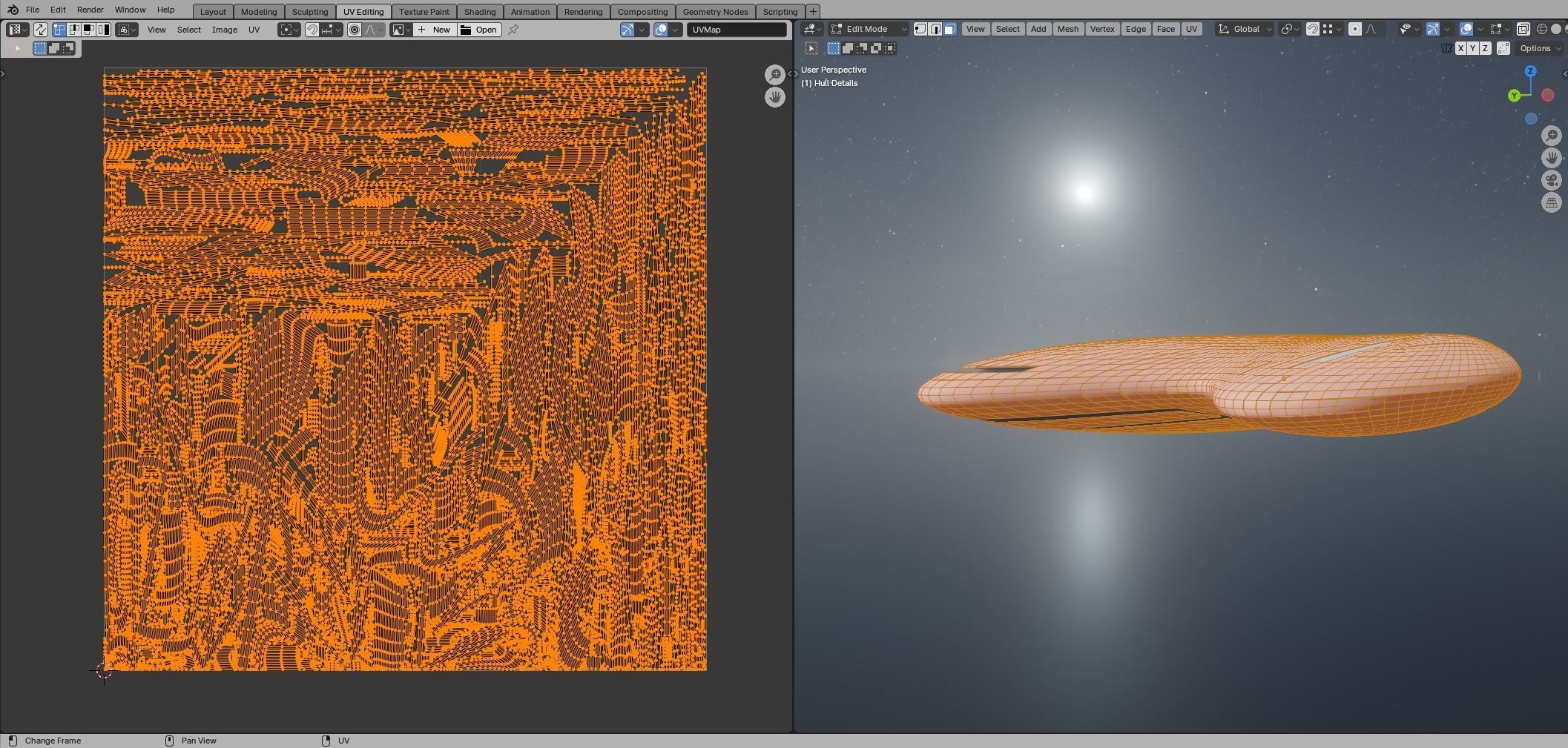Toggle gizmos in 3D viewport

[1432, 29]
